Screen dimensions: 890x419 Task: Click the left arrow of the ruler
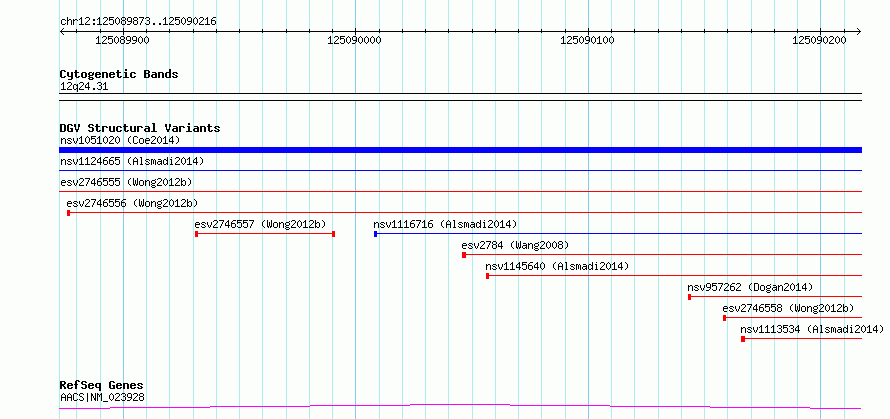point(62,31)
